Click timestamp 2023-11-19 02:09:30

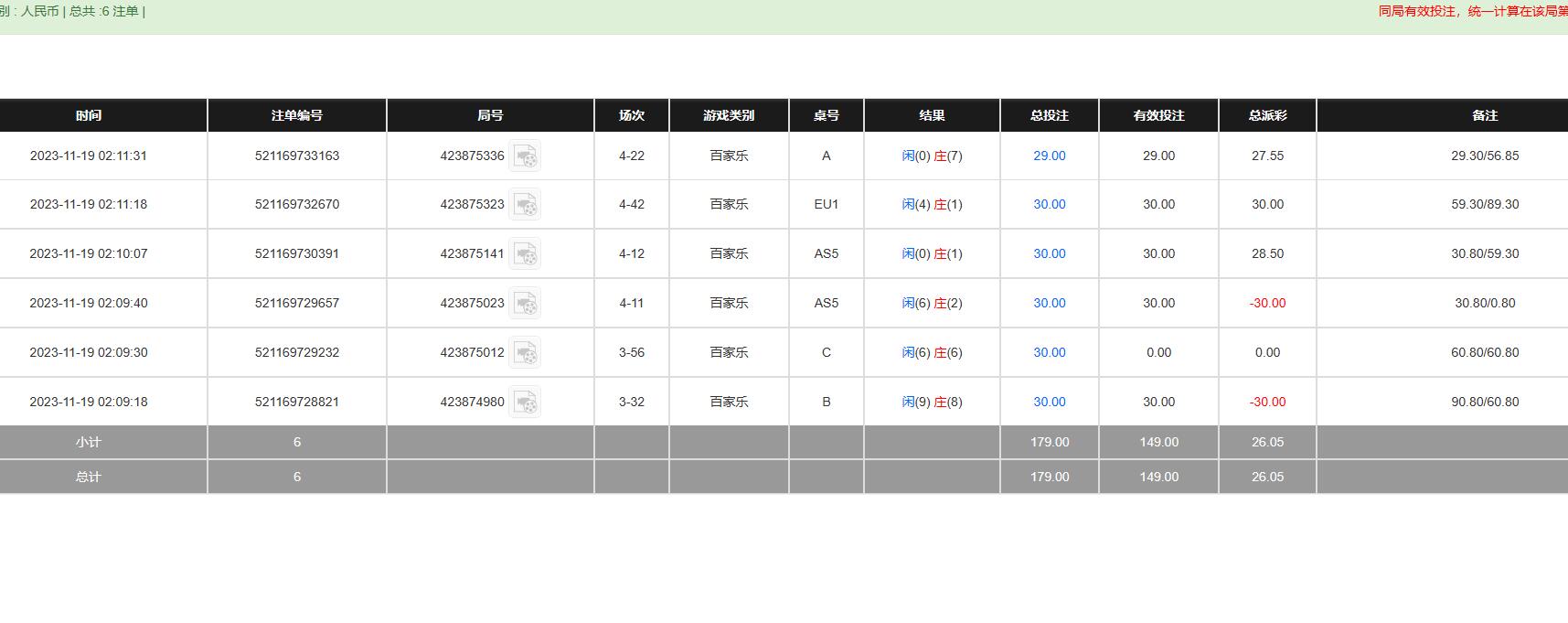tap(89, 352)
